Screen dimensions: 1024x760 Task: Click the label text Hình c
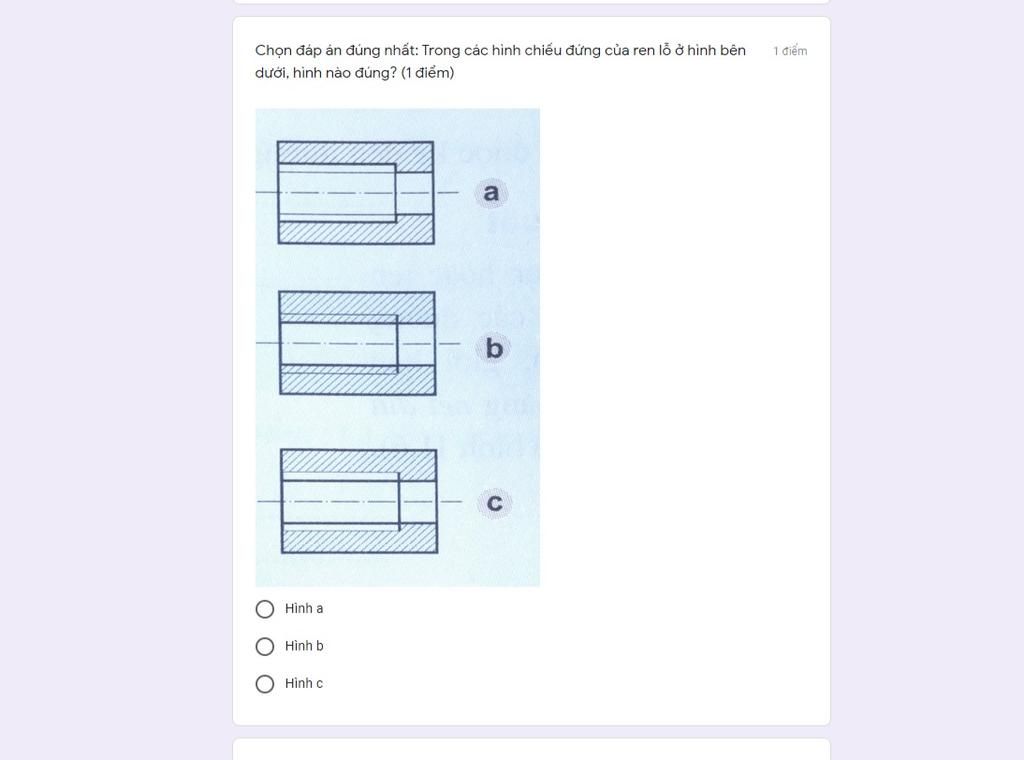click(x=303, y=684)
